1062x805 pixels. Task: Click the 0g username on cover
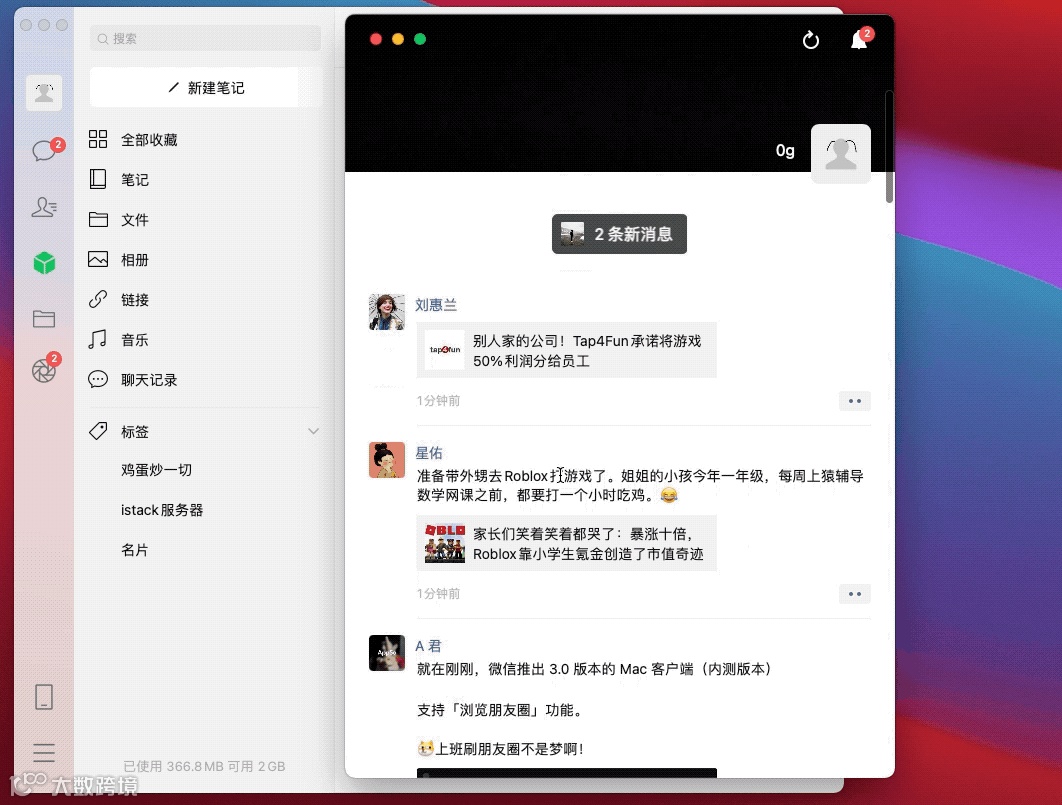pos(785,150)
